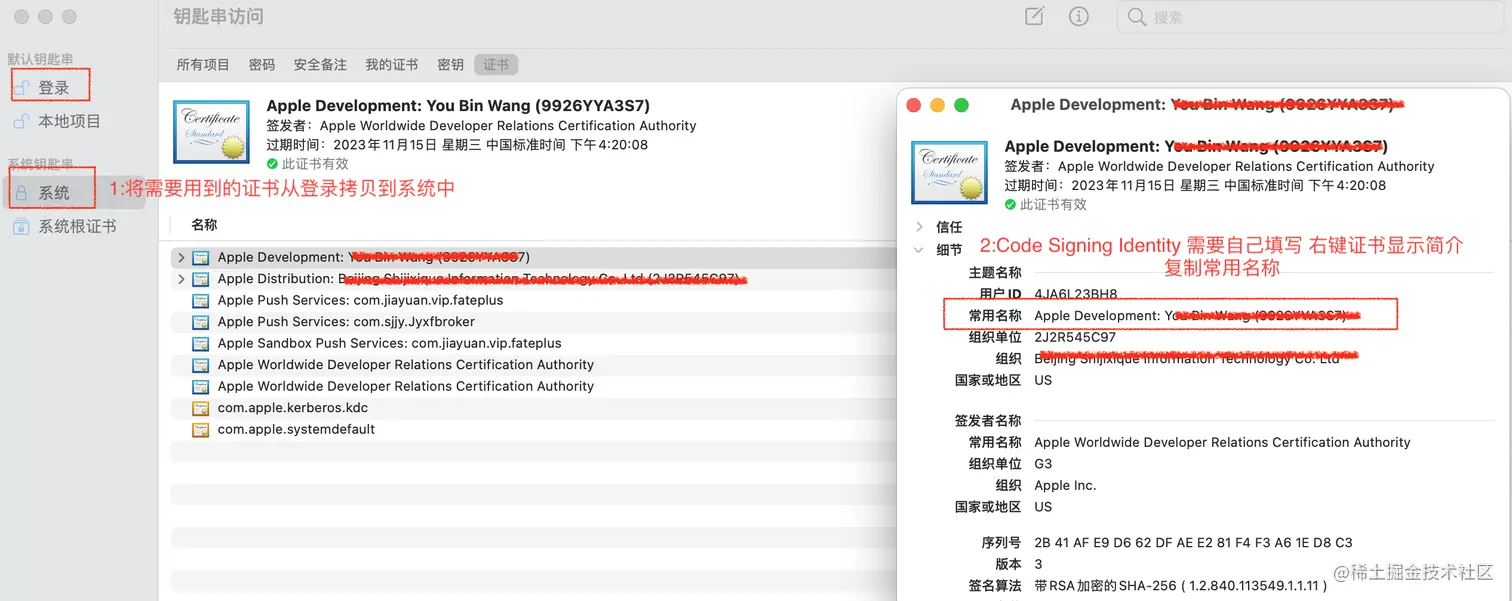Viewport: 1512px width, 601px height.
Task: Click the 用户 ID value 4JA6L23BH8
Action: [x=1076, y=294]
